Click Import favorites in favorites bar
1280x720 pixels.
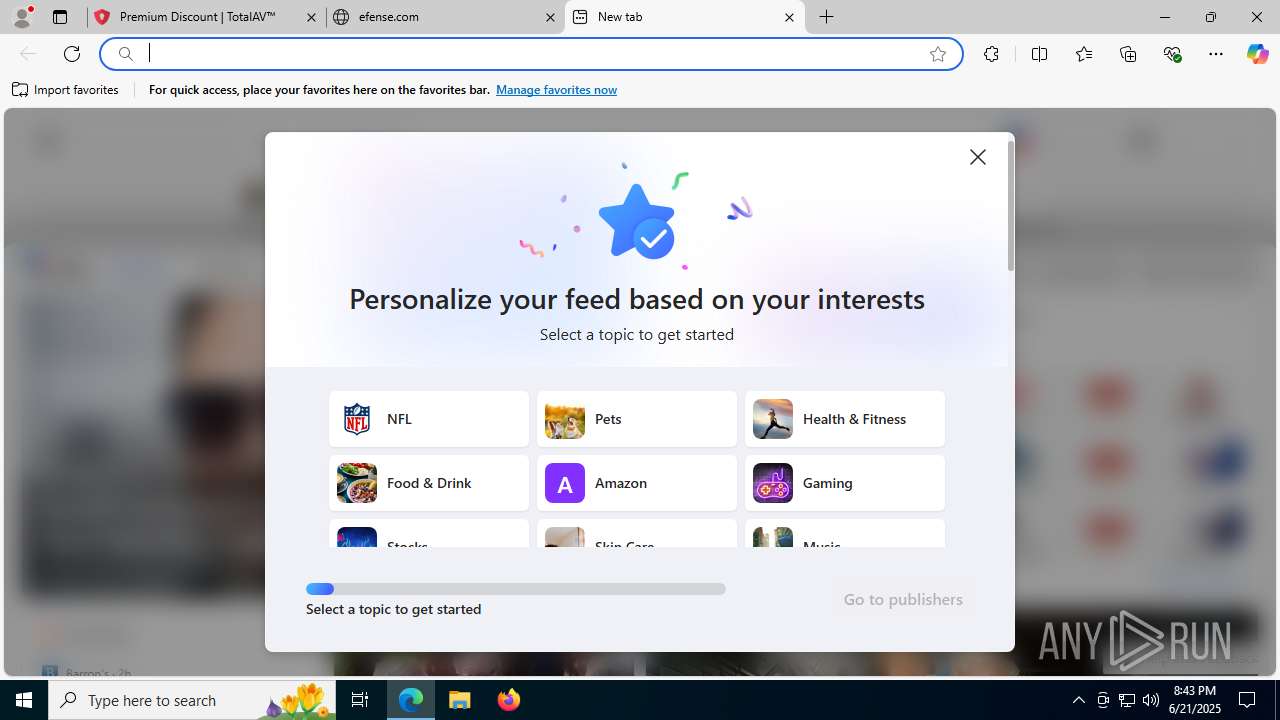coord(66,90)
